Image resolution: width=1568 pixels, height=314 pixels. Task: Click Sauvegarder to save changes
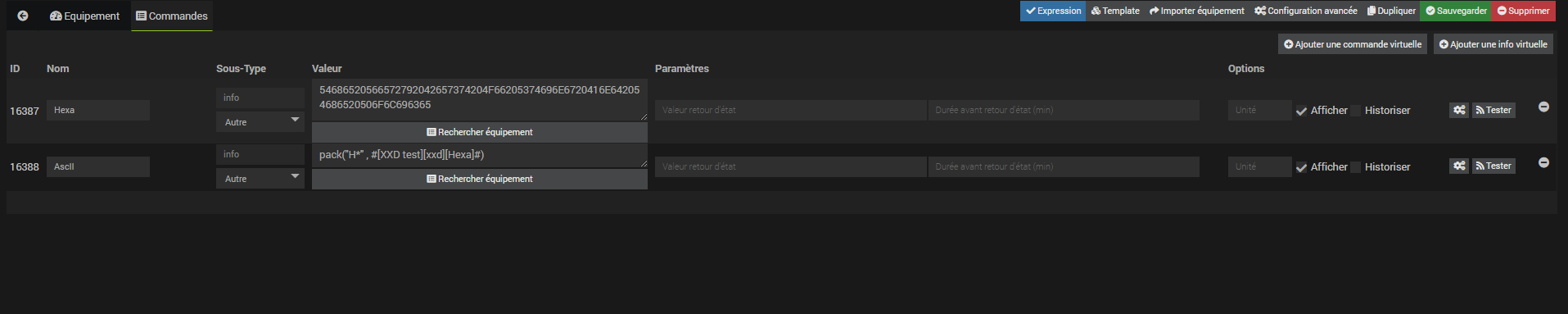pos(1456,11)
